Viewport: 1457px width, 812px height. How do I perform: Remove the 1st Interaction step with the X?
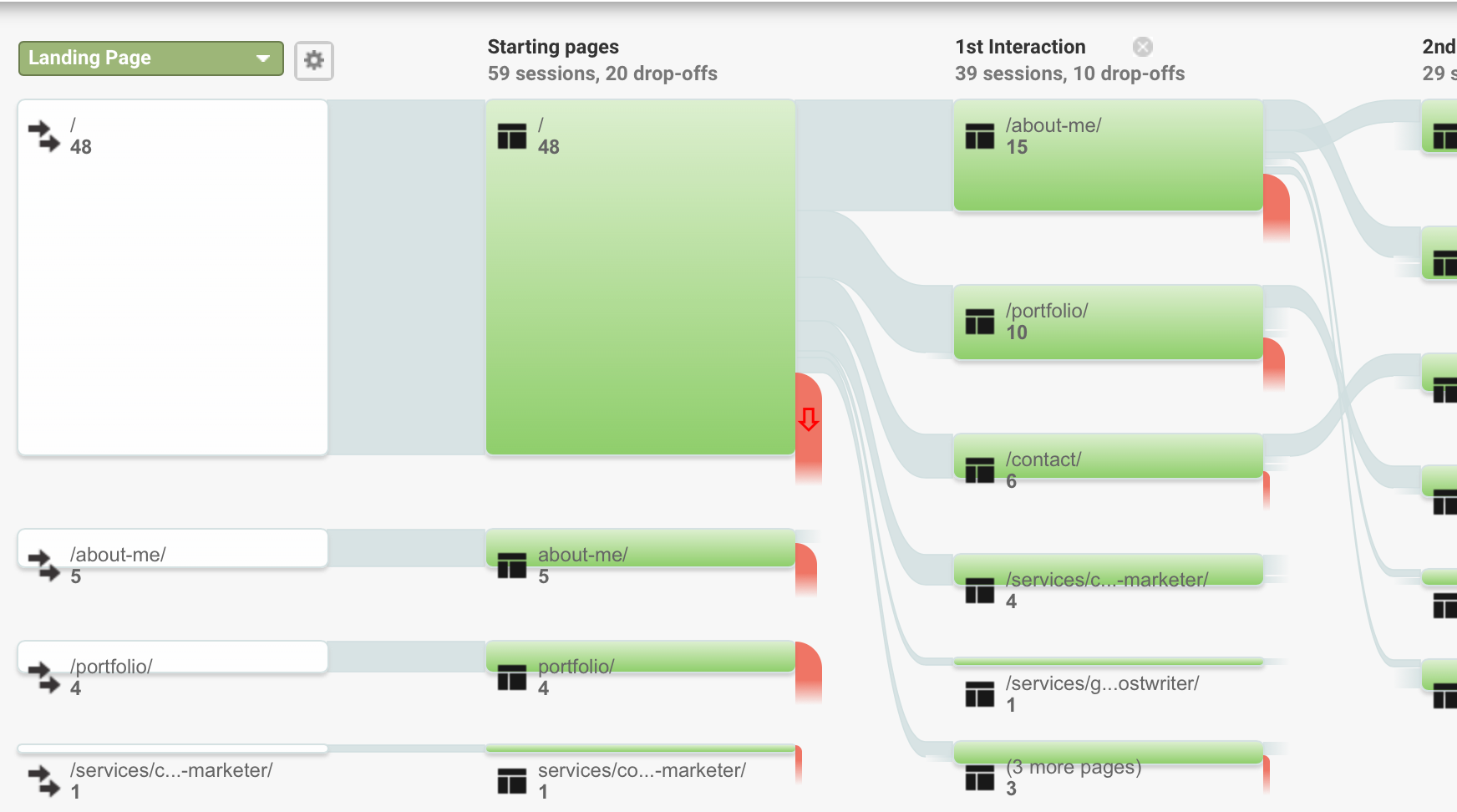point(1143,46)
